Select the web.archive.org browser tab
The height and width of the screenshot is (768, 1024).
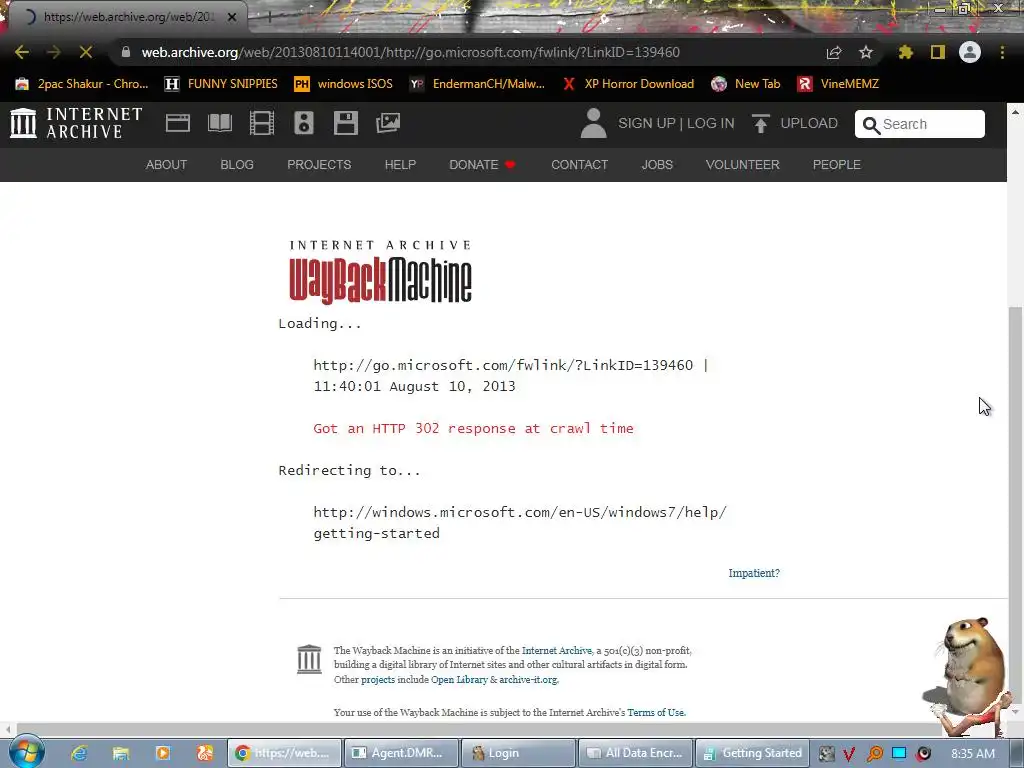click(x=128, y=17)
